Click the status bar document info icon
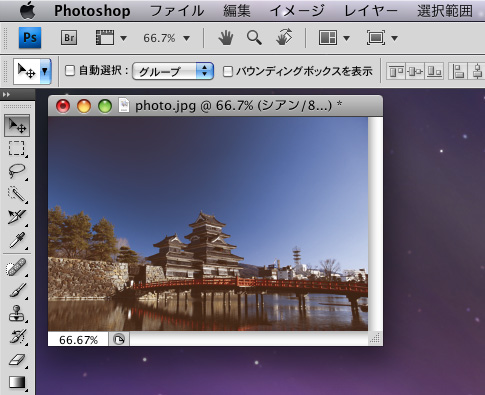485x395 pixels. (119, 340)
